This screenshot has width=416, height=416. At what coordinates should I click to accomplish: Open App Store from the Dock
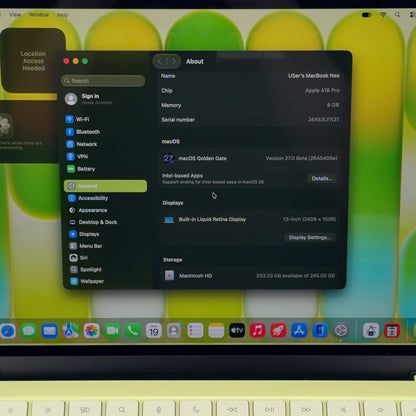tap(299, 330)
